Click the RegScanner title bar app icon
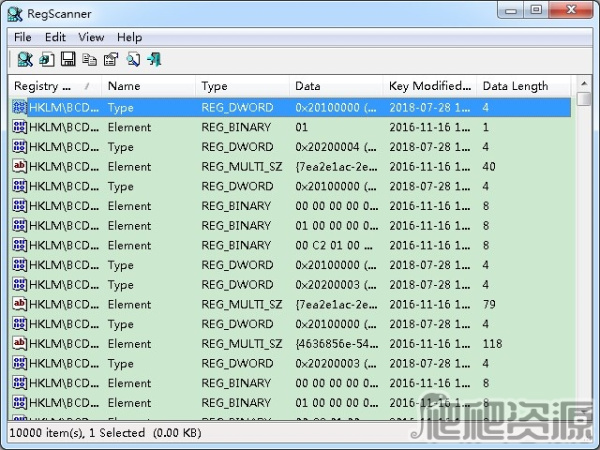This screenshot has height=450, width=600. tap(15, 14)
